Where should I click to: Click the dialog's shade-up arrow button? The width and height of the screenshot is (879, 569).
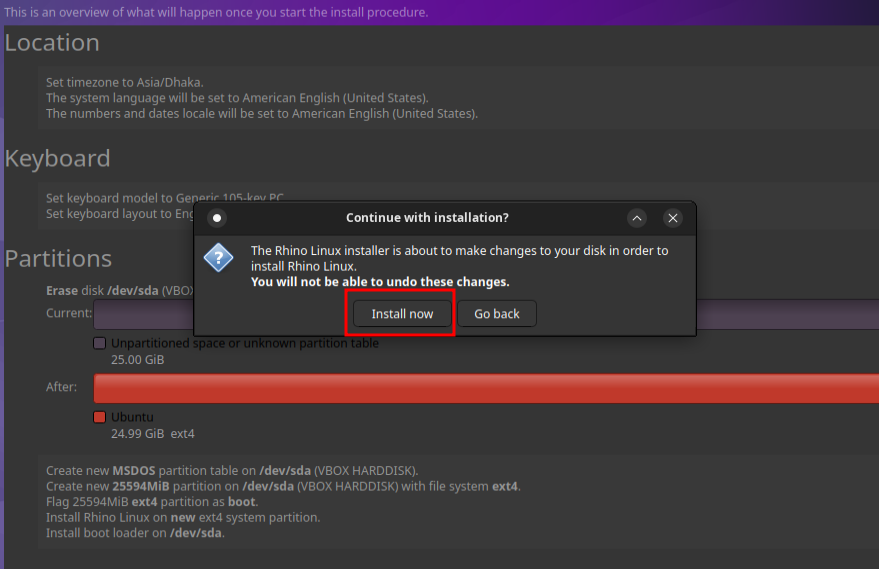click(x=637, y=218)
